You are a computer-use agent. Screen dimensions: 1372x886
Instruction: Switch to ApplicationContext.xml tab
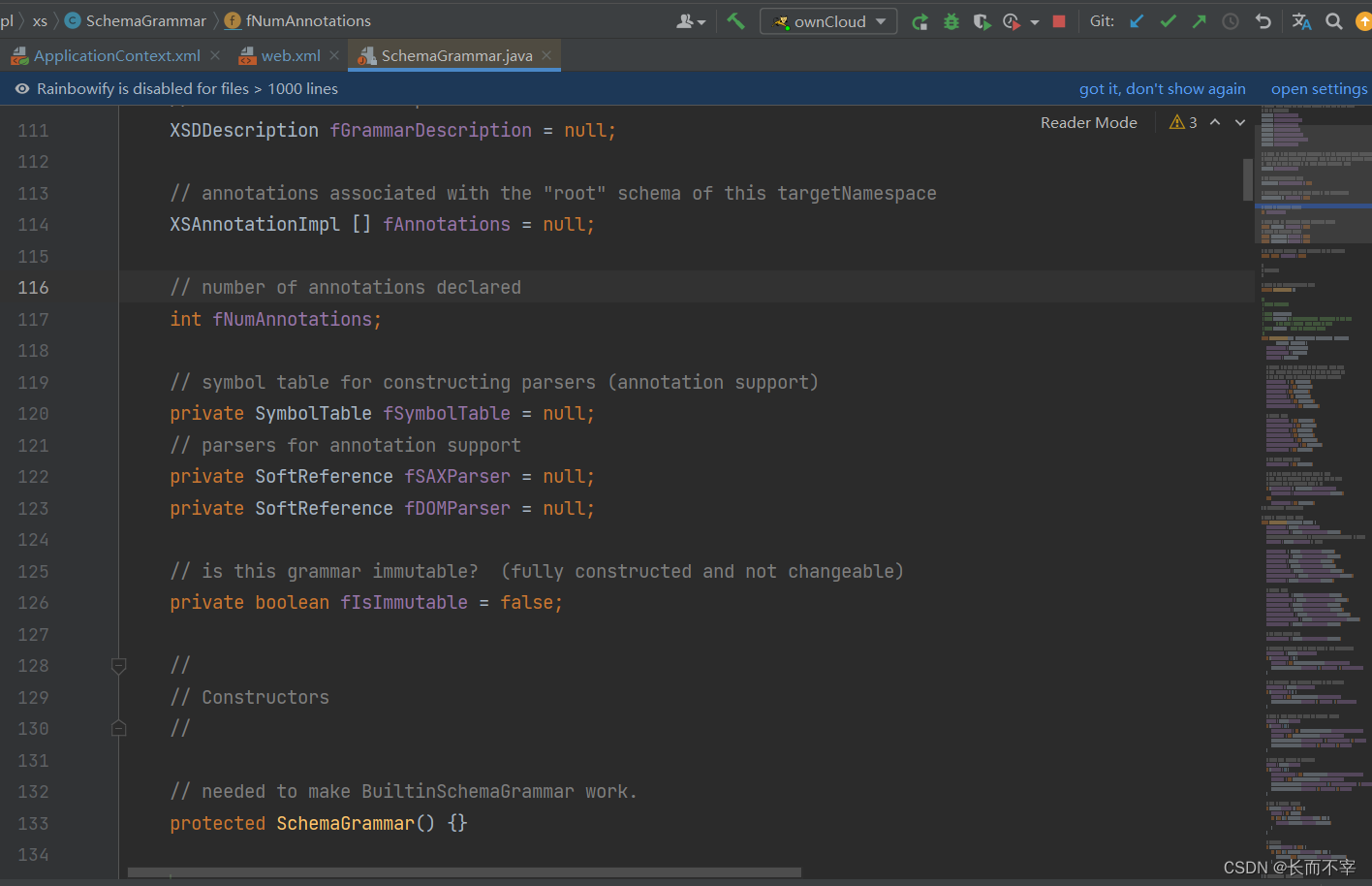point(116,56)
